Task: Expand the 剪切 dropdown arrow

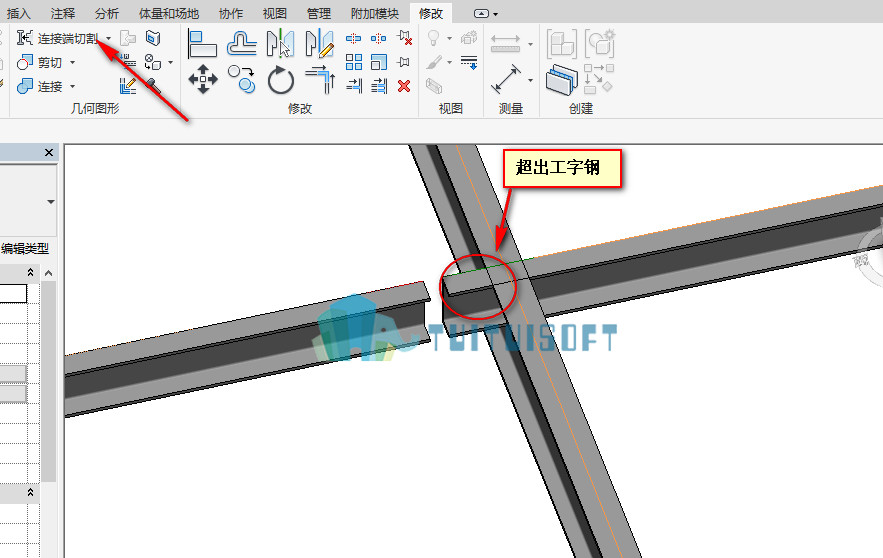Action: coord(73,63)
